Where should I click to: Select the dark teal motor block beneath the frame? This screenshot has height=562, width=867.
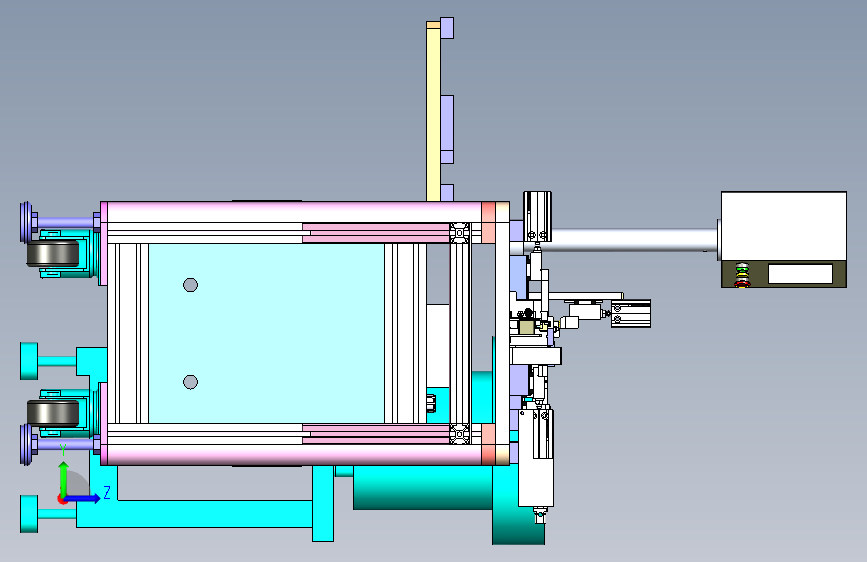pyautogui.click(x=423, y=487)
